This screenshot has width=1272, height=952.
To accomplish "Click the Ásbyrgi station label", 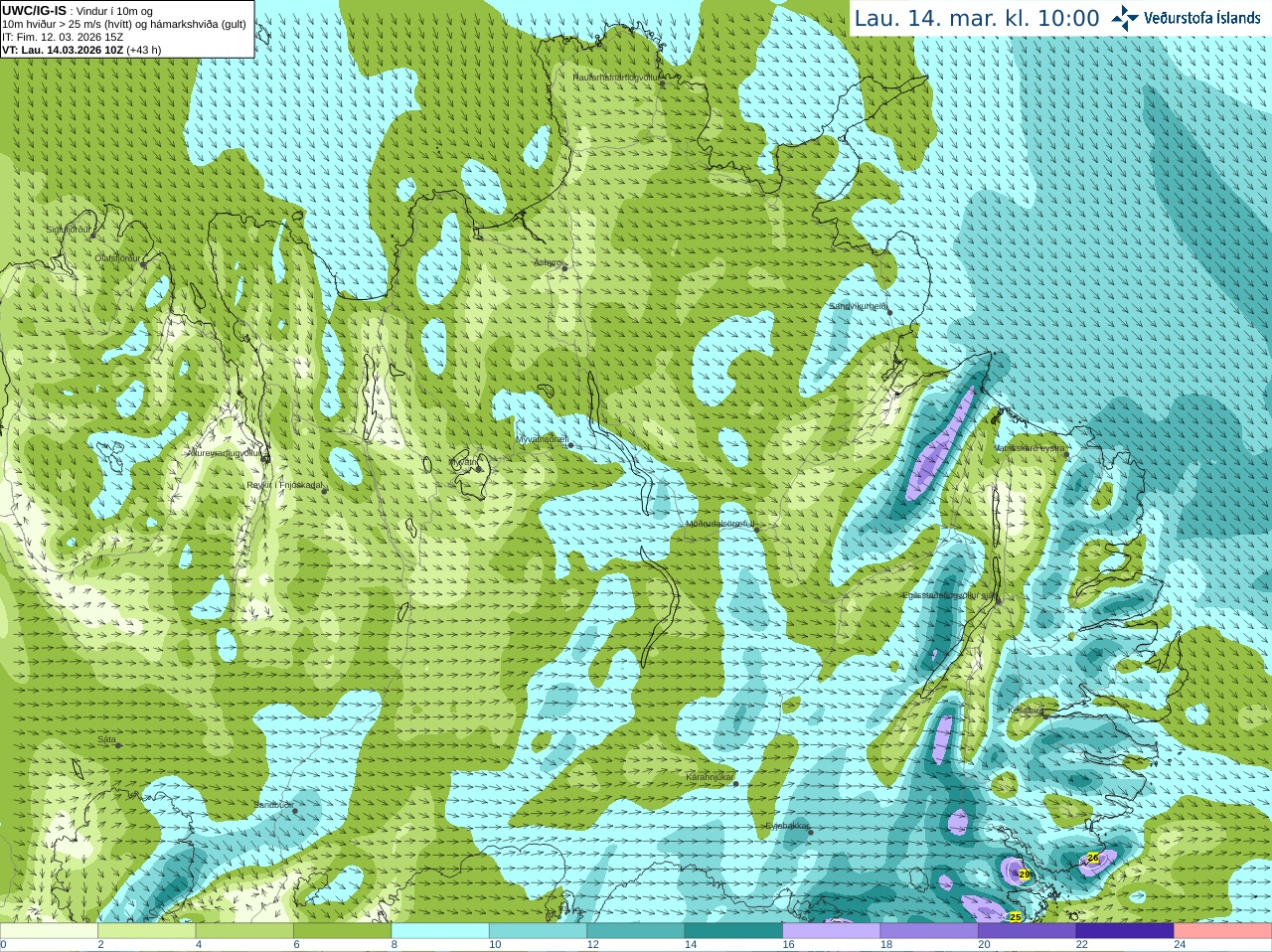I will click(x=548, y=262).
